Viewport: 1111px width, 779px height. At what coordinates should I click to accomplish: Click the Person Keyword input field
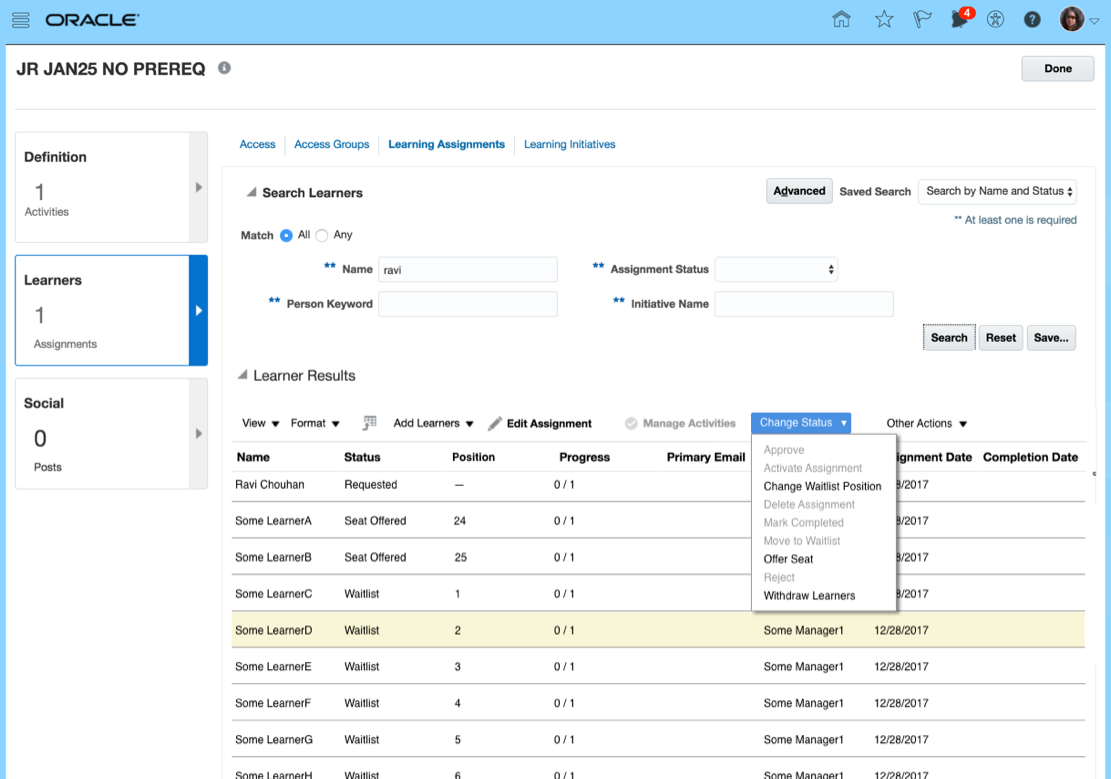pos(467,304)
